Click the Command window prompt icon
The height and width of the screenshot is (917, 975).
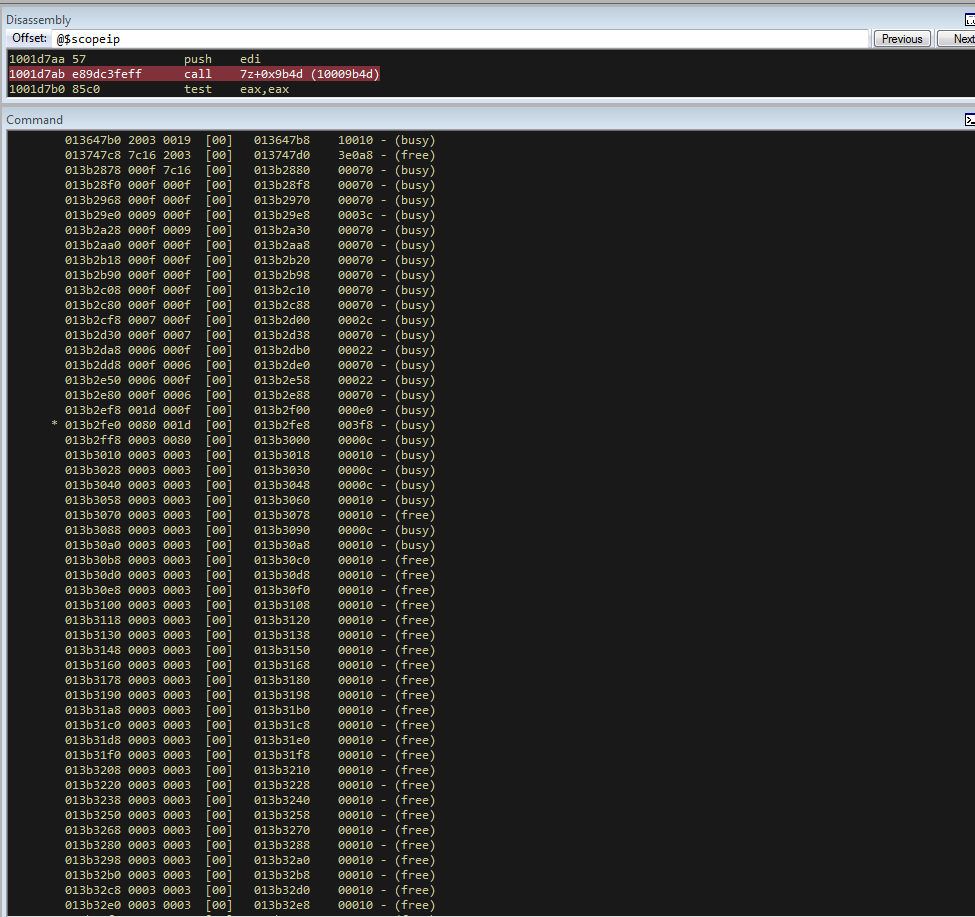pyautogui.click(x=968, y=120)
